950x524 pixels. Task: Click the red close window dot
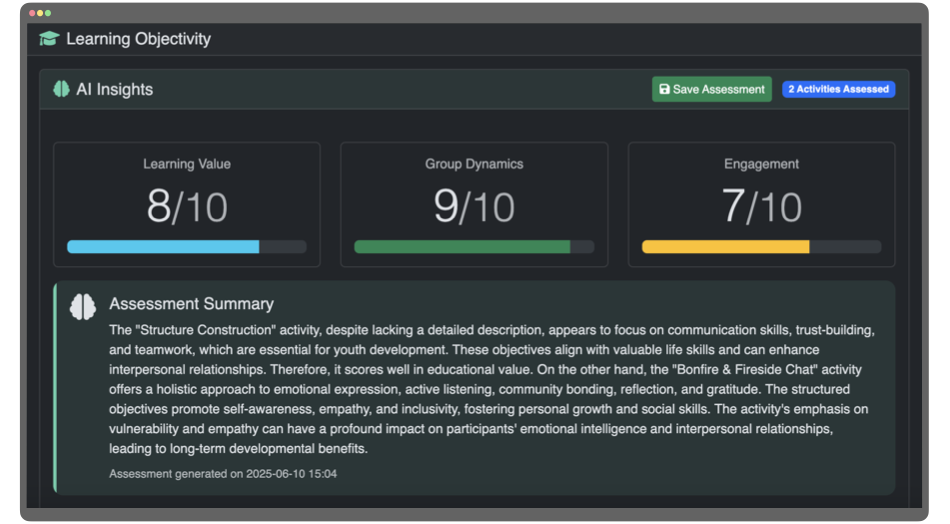tap(32, 13)
